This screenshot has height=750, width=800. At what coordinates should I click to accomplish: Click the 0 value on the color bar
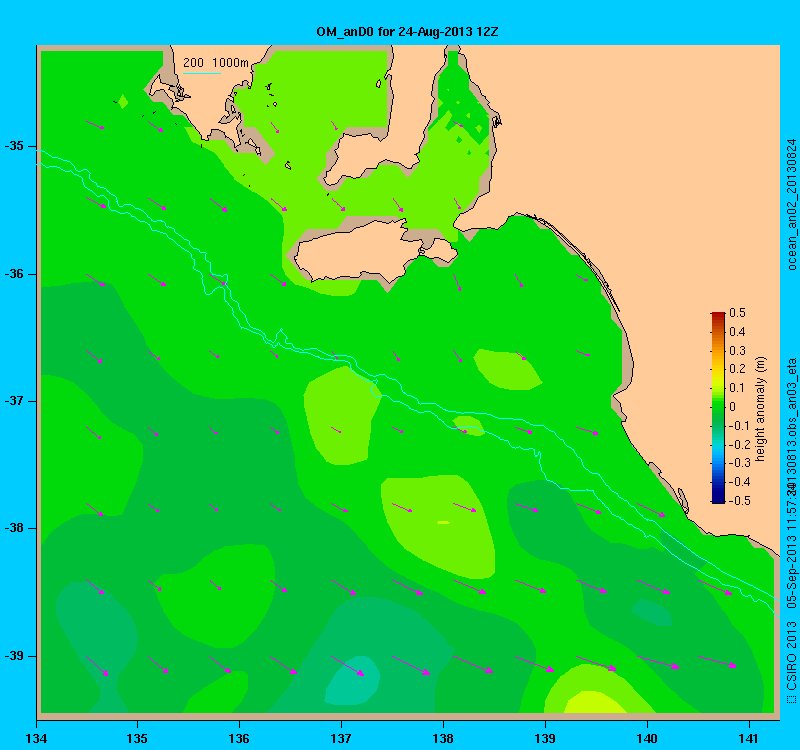[733, 407]
